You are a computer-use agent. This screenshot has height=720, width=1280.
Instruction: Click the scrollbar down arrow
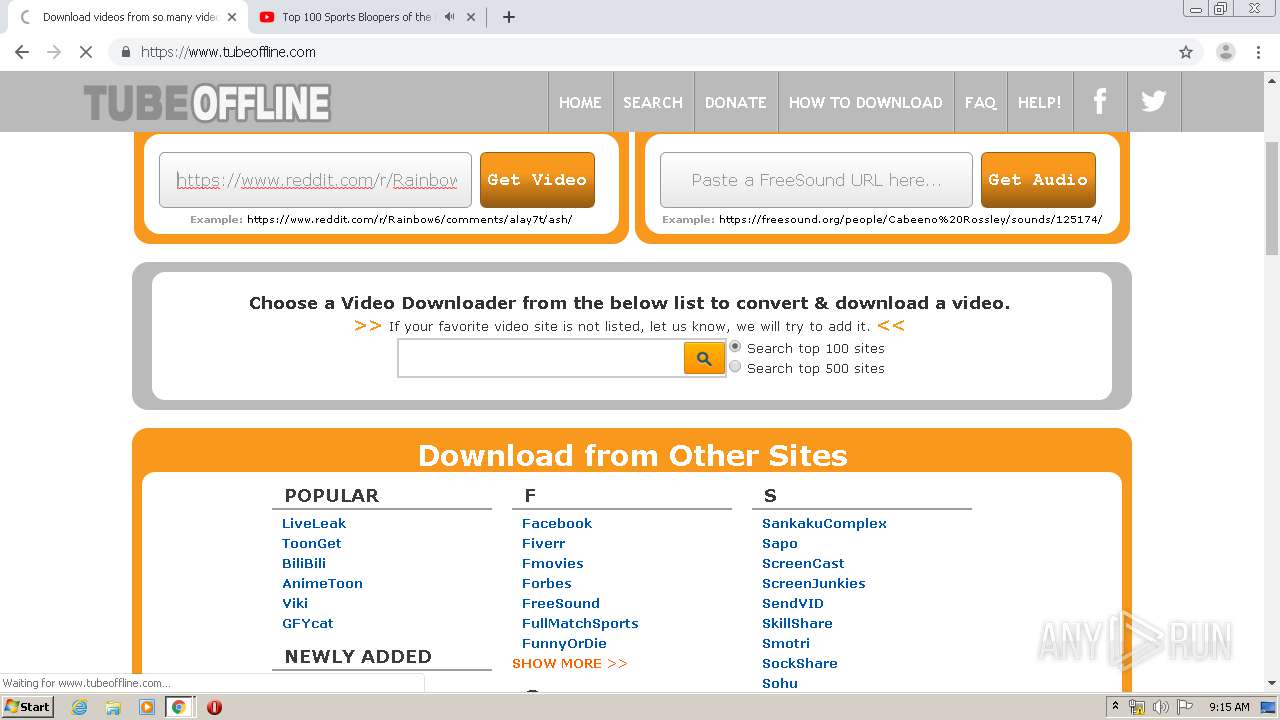[1272, 683]
